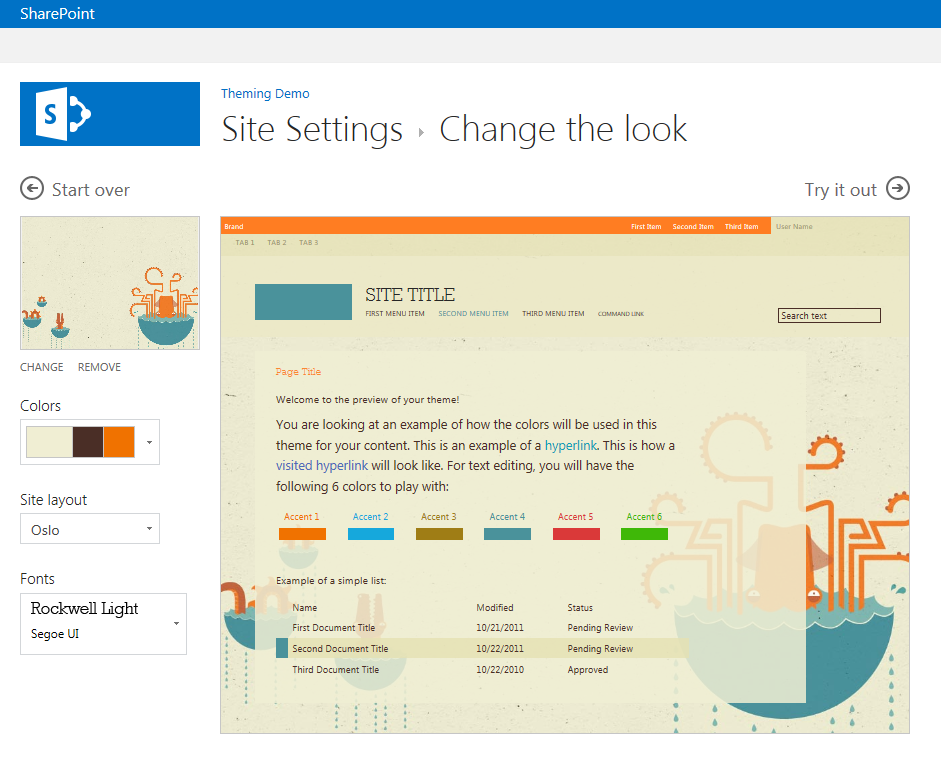Image resolution: width=941 pixels, height=760 pixels.
Task: Click Third Item in preview top bar
Action: pos(741,226)
